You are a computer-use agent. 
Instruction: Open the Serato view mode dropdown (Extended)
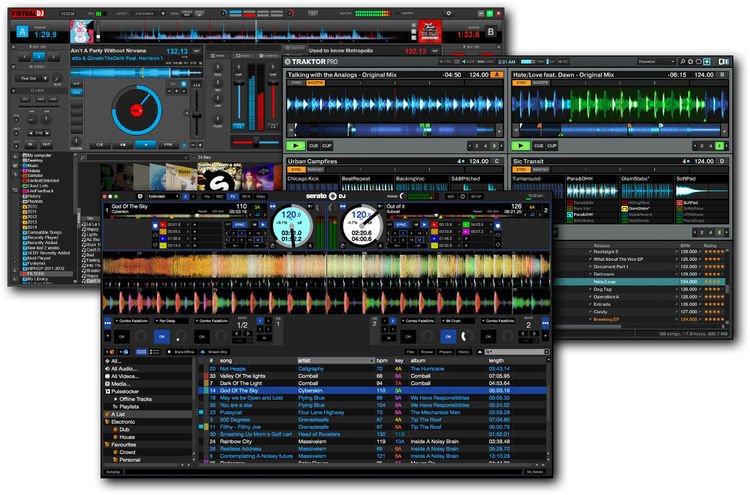click(163, 196)
